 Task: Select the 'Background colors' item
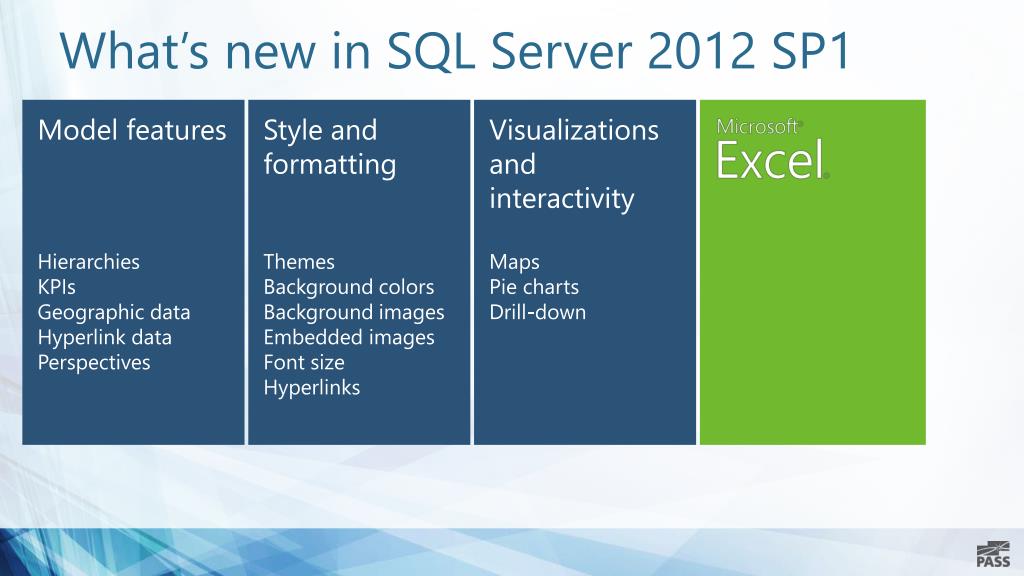tap(349, 287)
